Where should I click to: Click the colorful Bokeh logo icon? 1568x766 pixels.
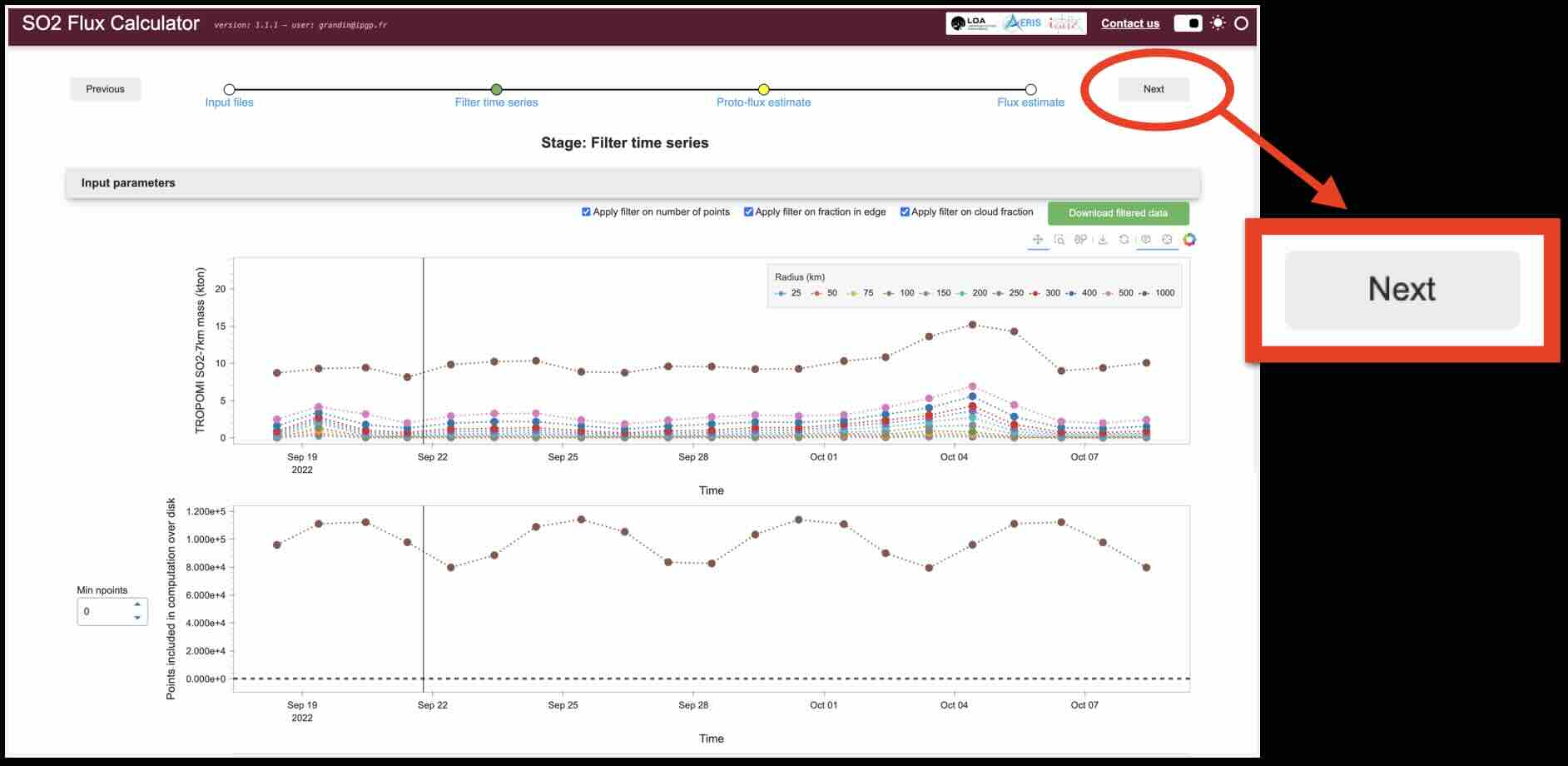(1189, 240)
